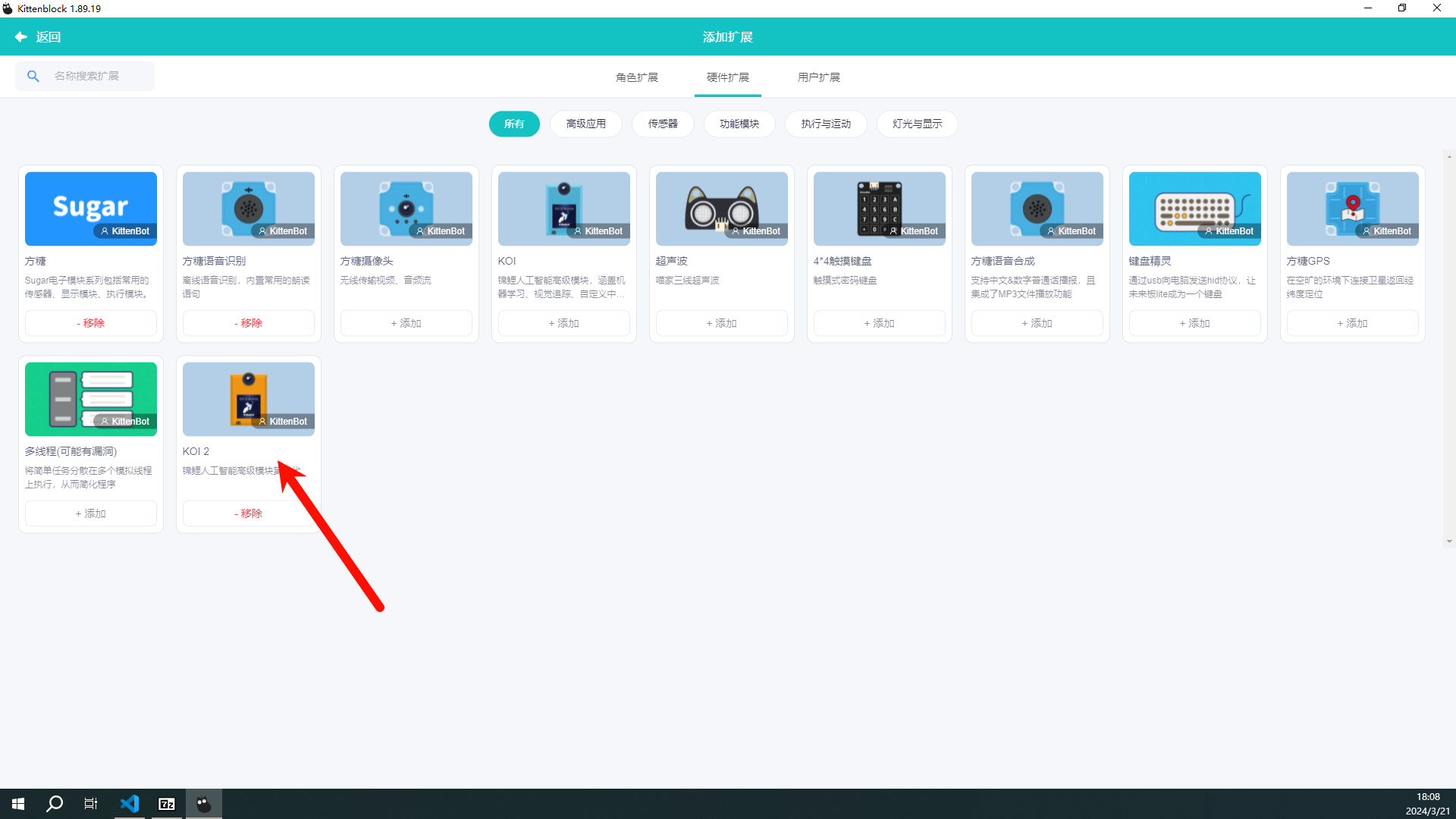Switch to the 硬件扩展 tab
This screenshot has height=819, width=1456.
click(728, 77)
